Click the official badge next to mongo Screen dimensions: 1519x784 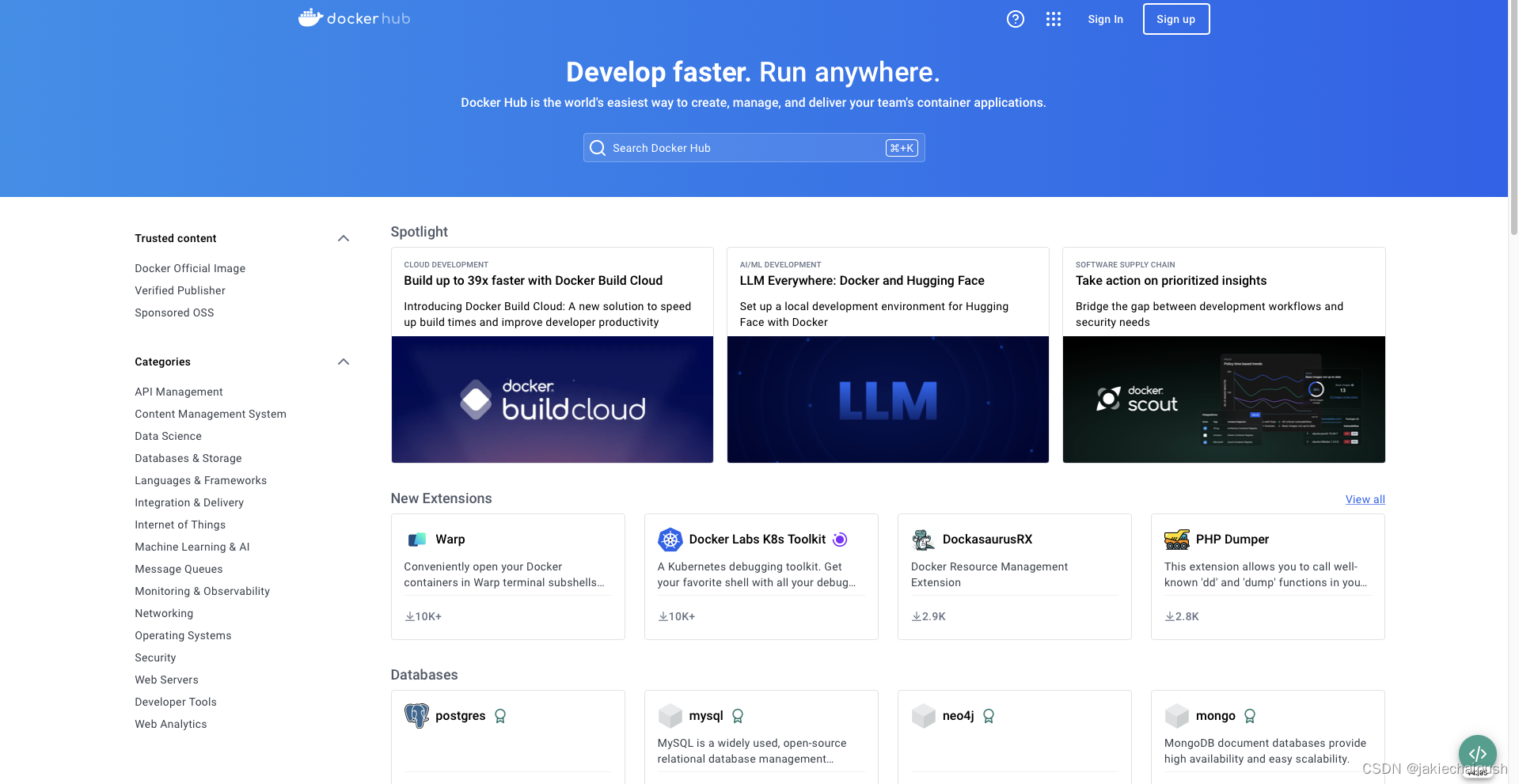(1250, 716)
